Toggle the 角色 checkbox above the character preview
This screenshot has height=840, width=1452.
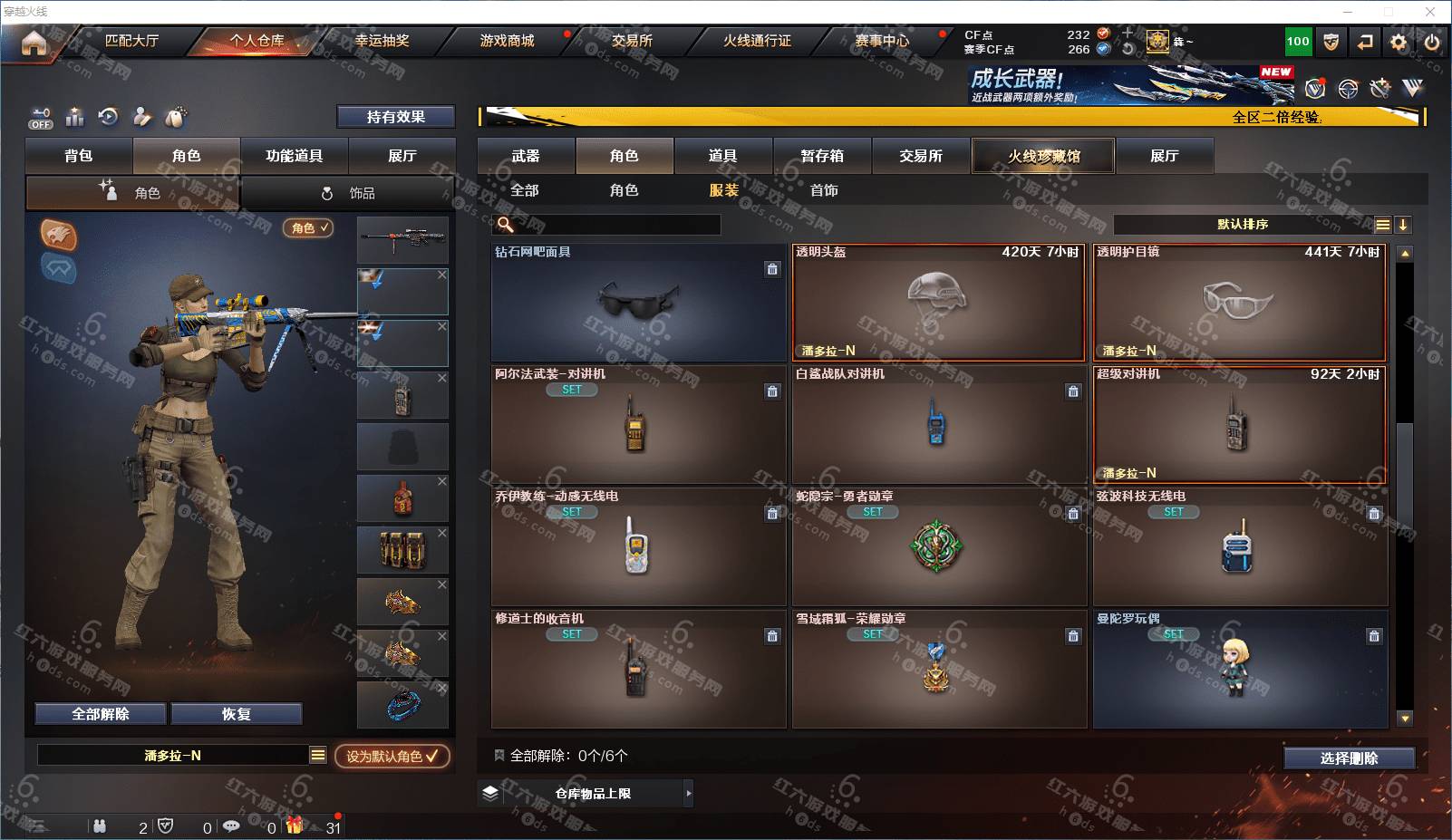tap(308, 227)
